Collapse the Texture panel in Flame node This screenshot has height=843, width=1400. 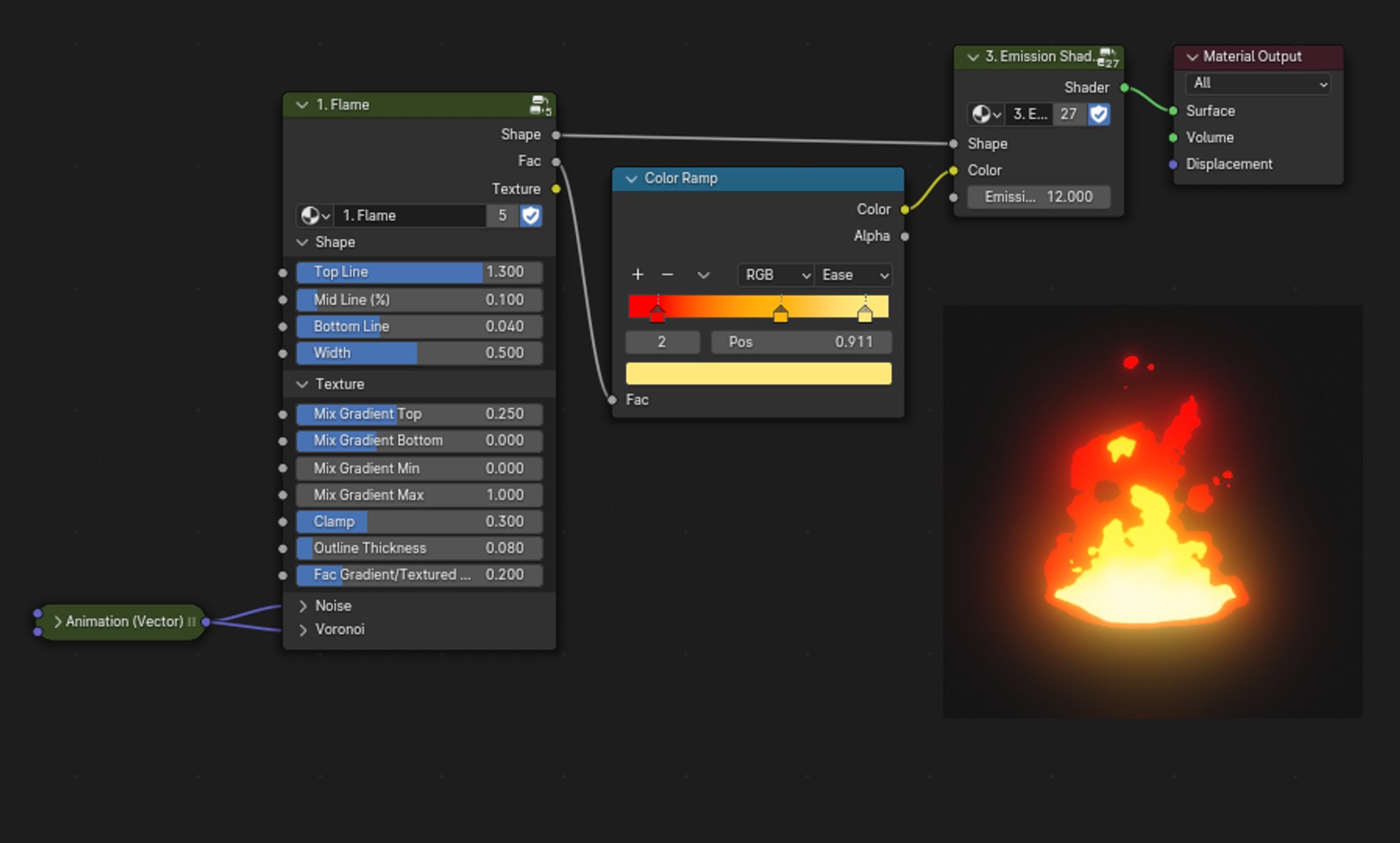tap(302, 385)
